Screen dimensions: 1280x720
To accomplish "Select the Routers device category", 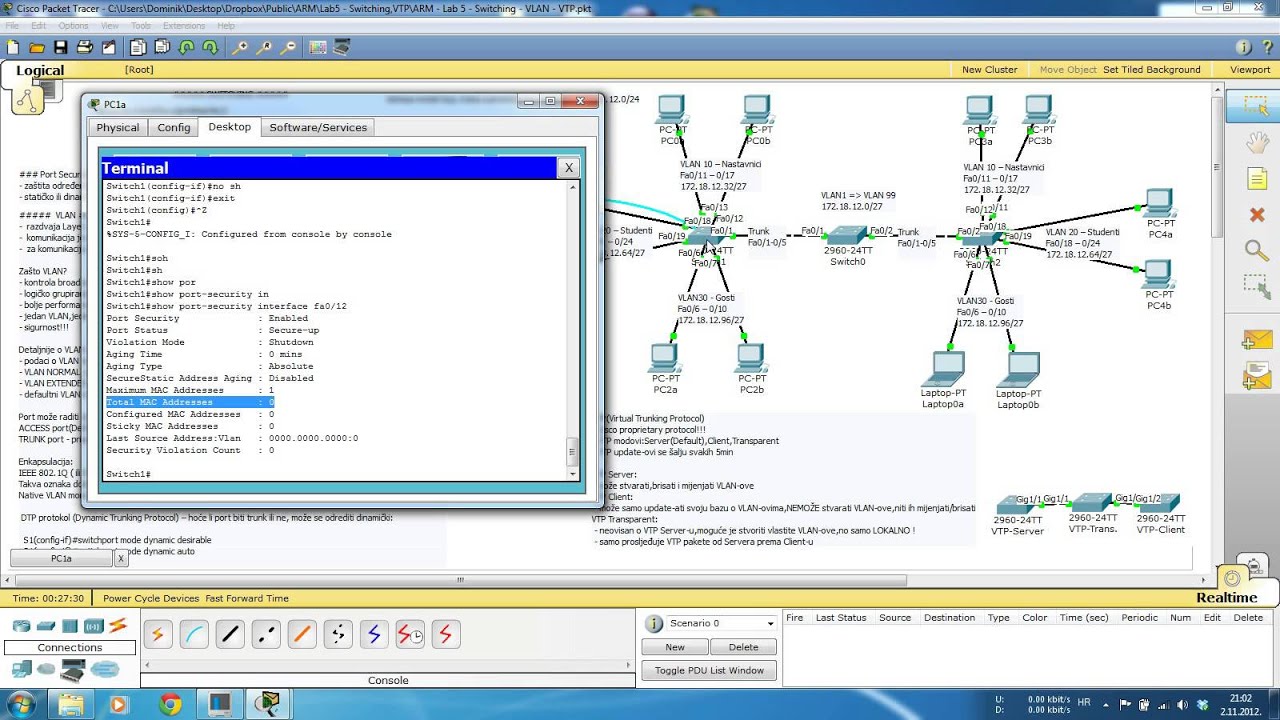I will [21, 626].
